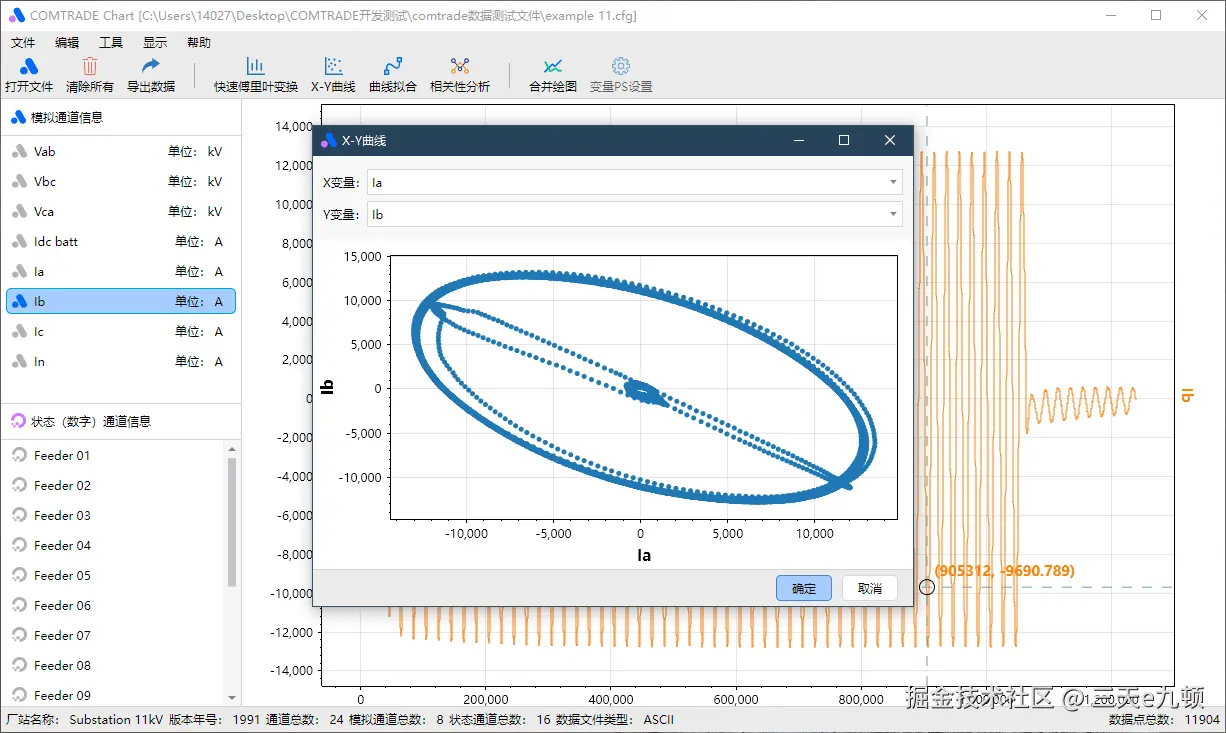Image resolution: width=1226 pixels, height=733 pixels.
Task: Select the Feeder 09 row
Action: pos(113,695)
